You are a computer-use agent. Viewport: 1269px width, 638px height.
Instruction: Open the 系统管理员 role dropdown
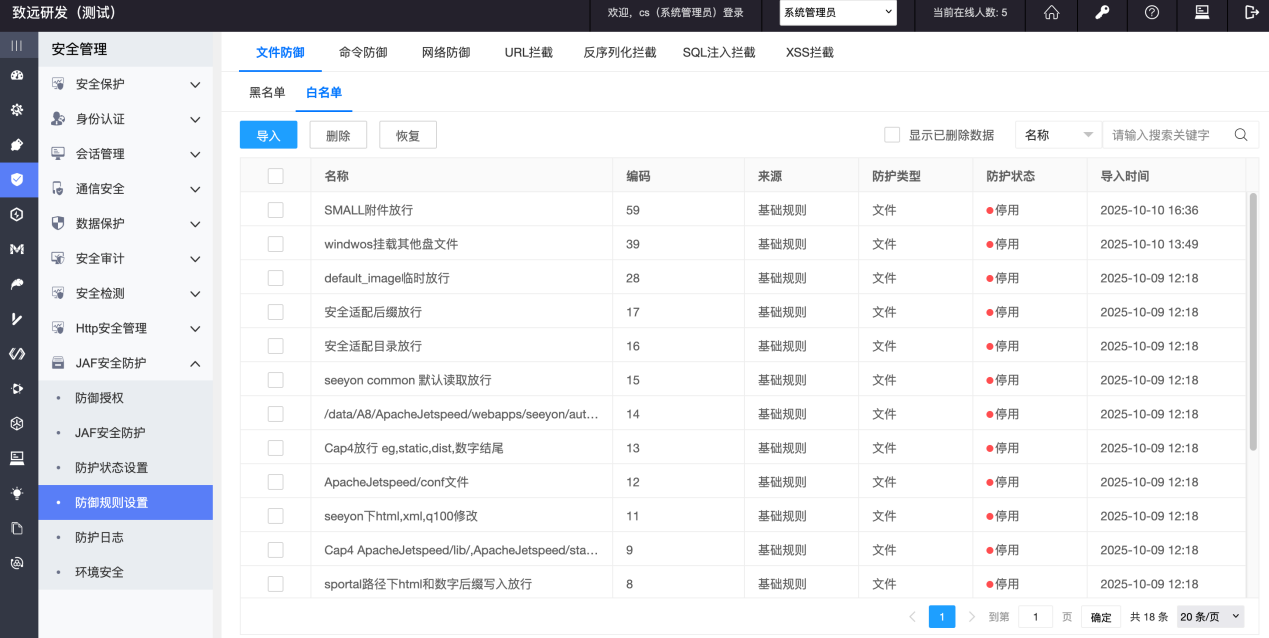(x=838, y=13)
